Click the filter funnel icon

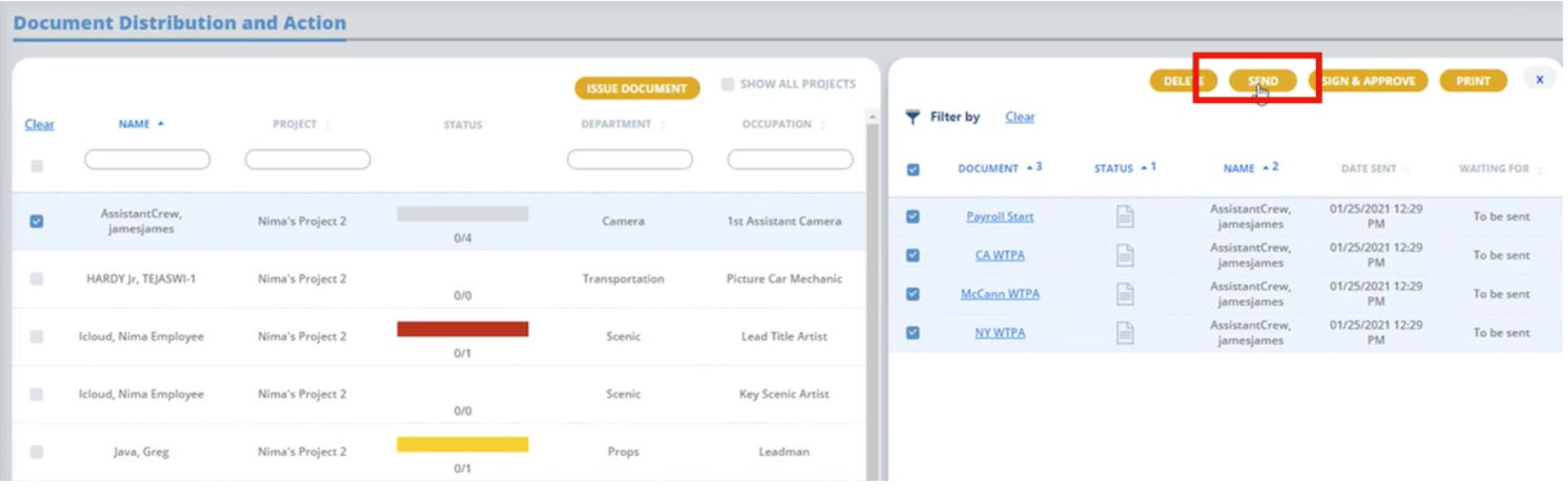point(913,117)
